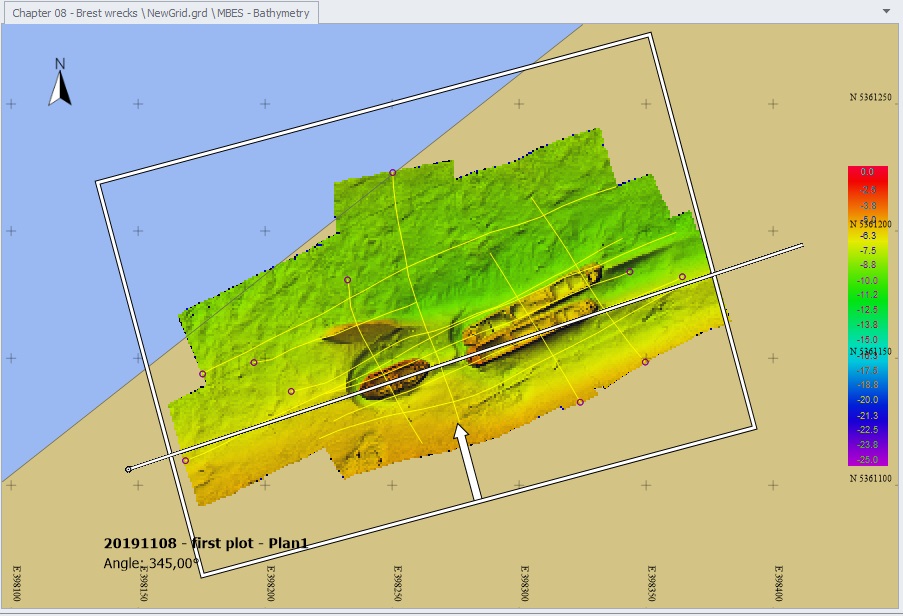The image size is (903, 616).
Task: Click the N 5361100 northing grid label
Action: coord(870,479)
